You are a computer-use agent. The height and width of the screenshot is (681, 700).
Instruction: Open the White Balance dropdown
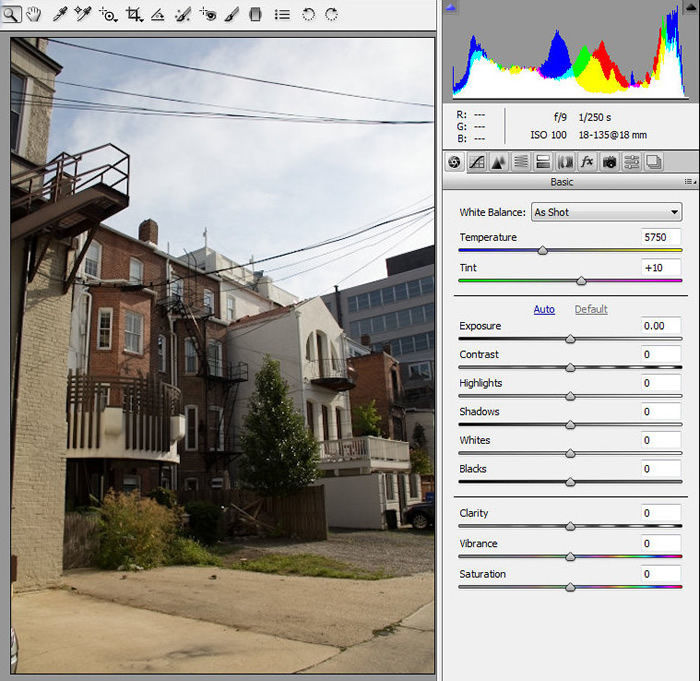[606, 212]
